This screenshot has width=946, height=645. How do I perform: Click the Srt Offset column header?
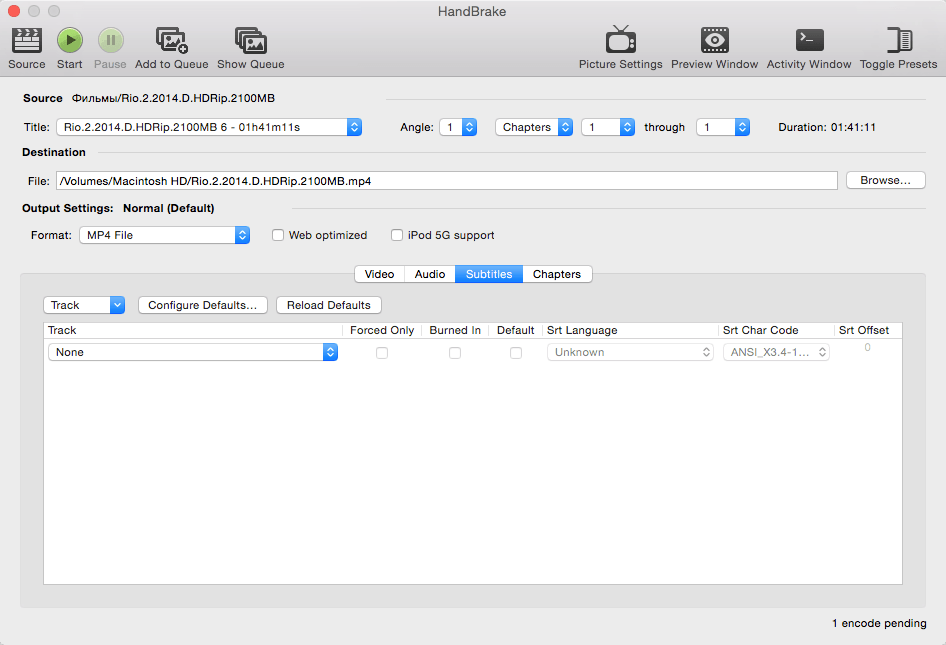coord(868,330)
